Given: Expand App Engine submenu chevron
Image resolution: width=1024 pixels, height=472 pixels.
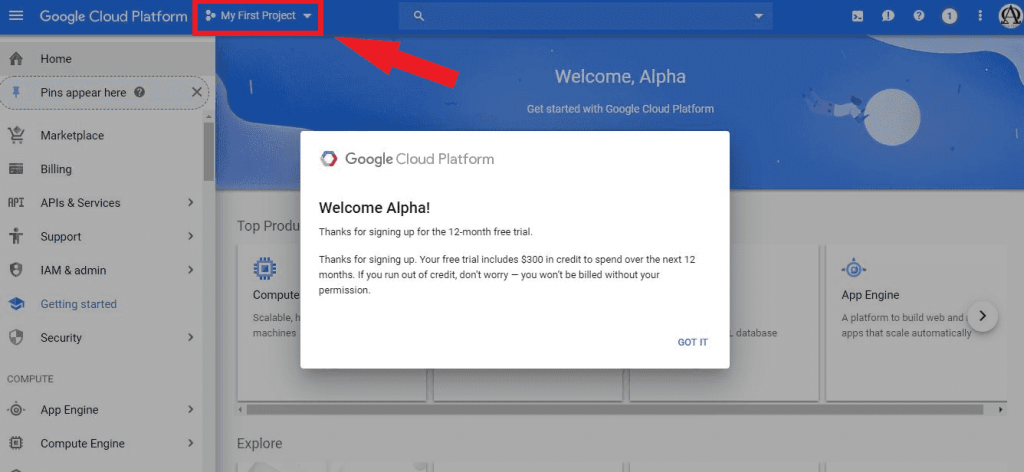Looking at the screenshot, I should coord(191,409).
